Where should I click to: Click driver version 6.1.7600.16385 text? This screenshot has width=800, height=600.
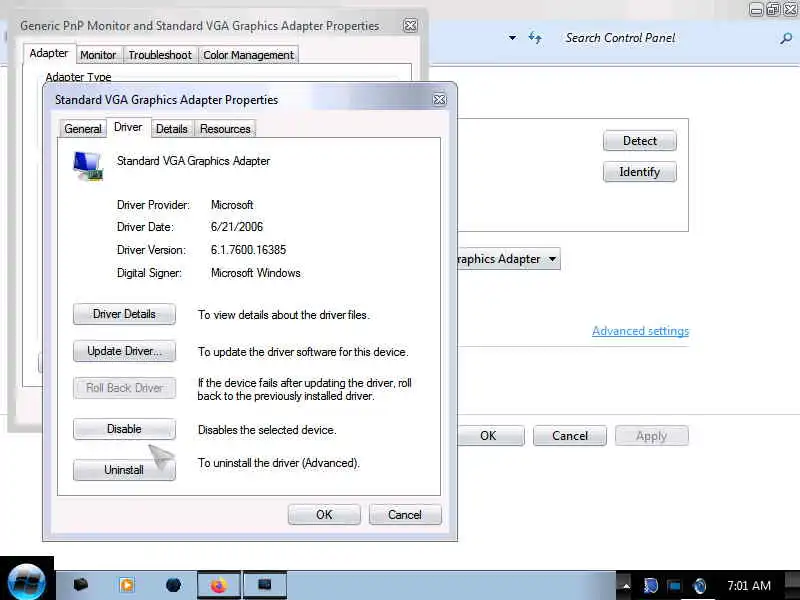[x=248, y=250]
